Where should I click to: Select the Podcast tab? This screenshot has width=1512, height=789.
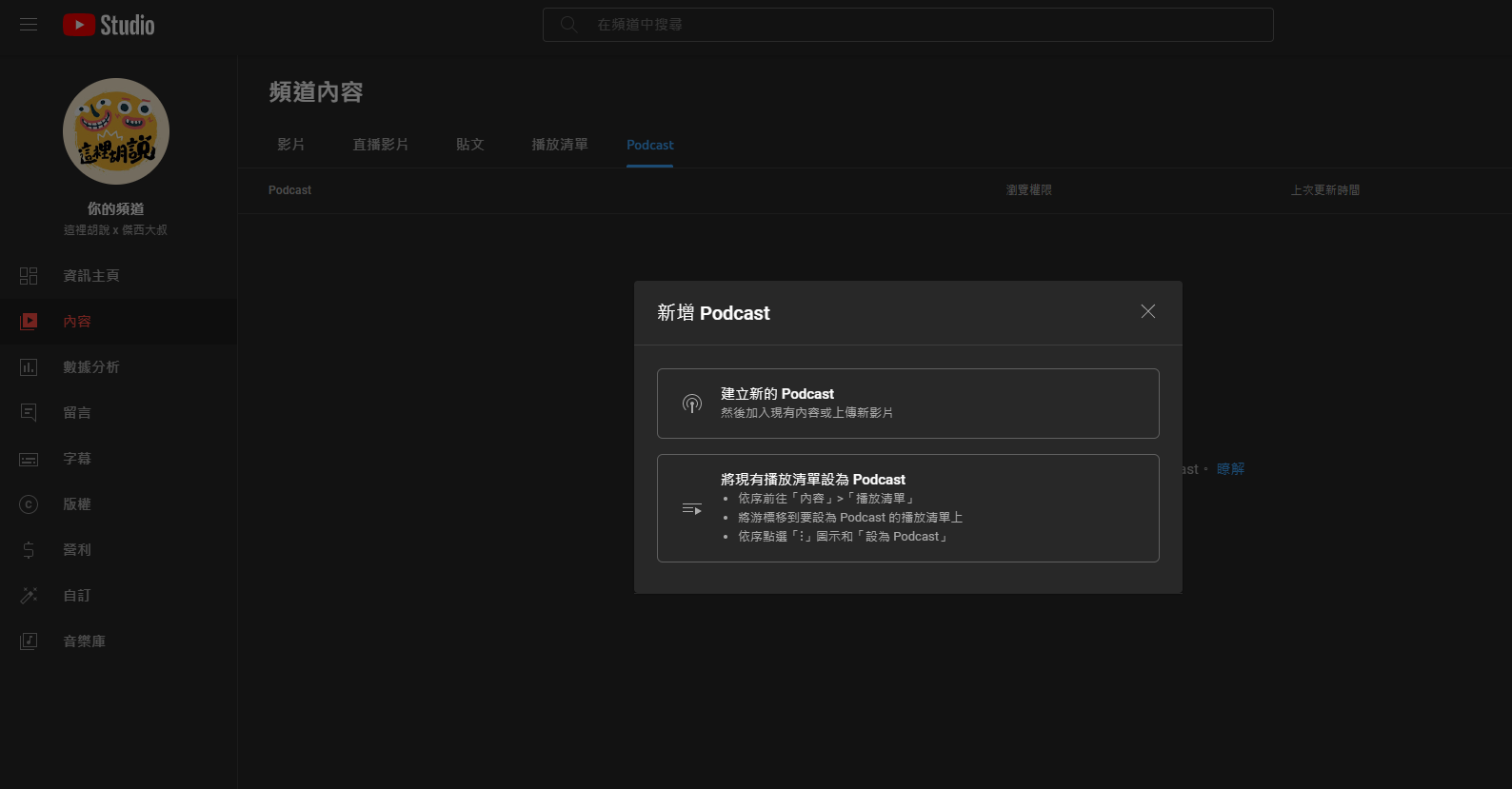pos(650,145)
